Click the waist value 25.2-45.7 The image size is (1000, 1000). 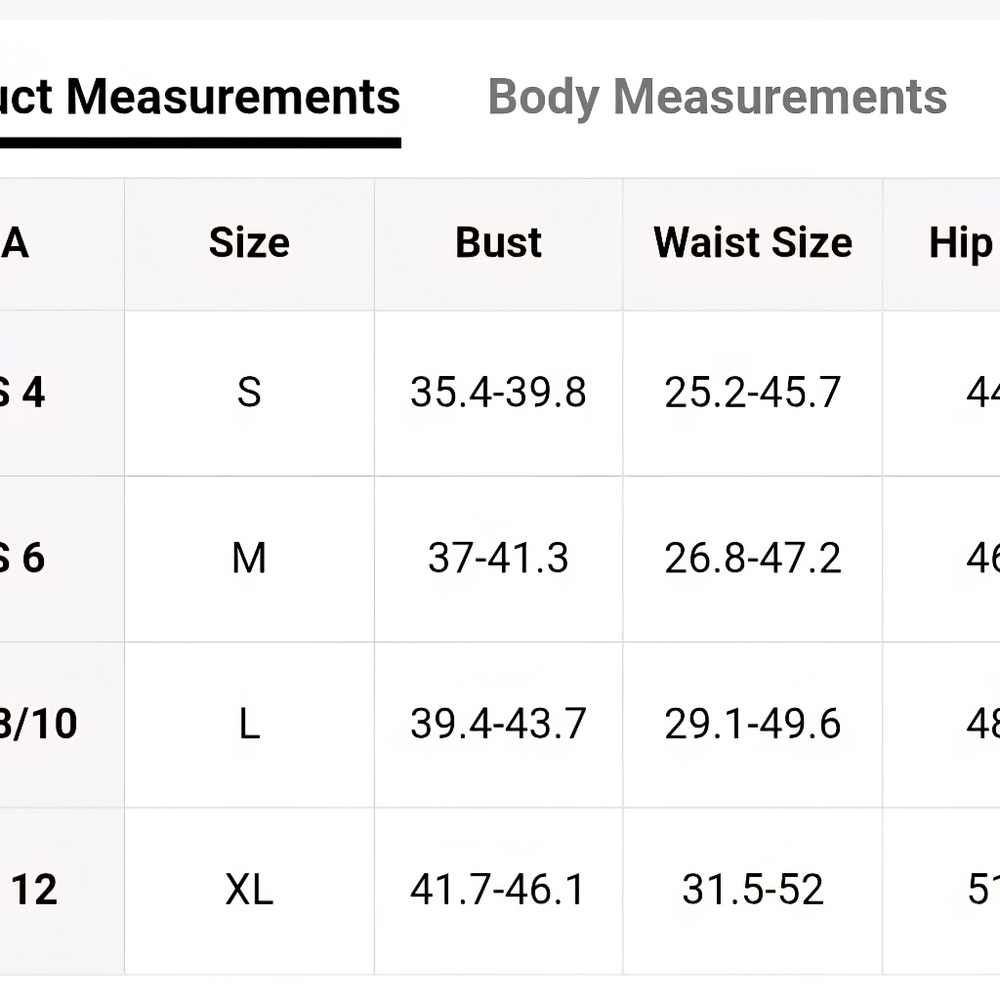pyautogui.click(x=753, y=392)
